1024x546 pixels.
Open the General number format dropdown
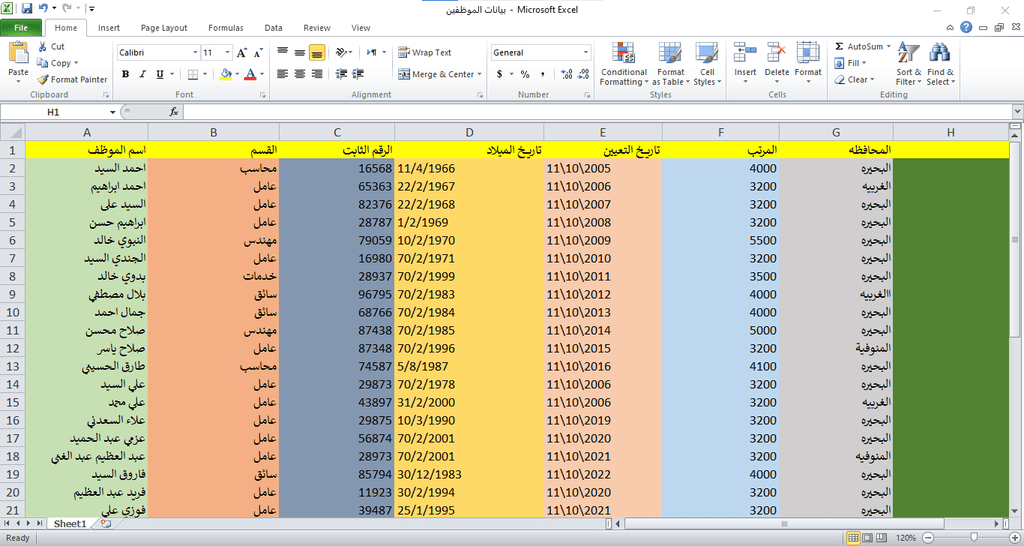tap(585, 52)
